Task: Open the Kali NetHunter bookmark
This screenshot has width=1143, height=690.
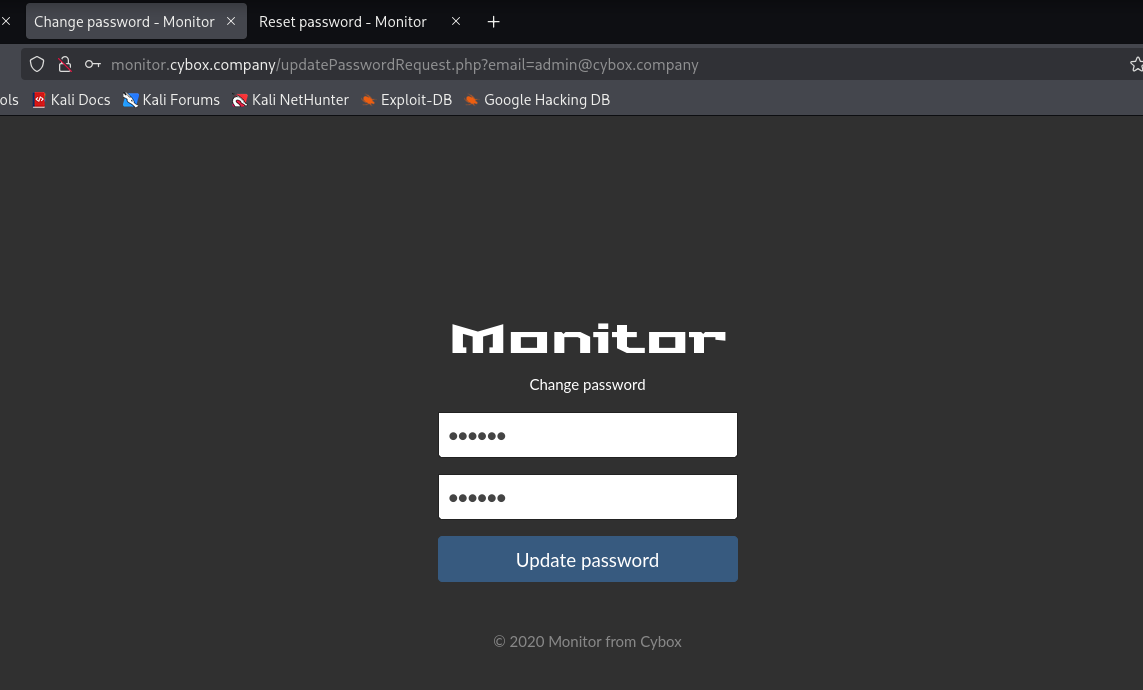Action: coord(290,100)
